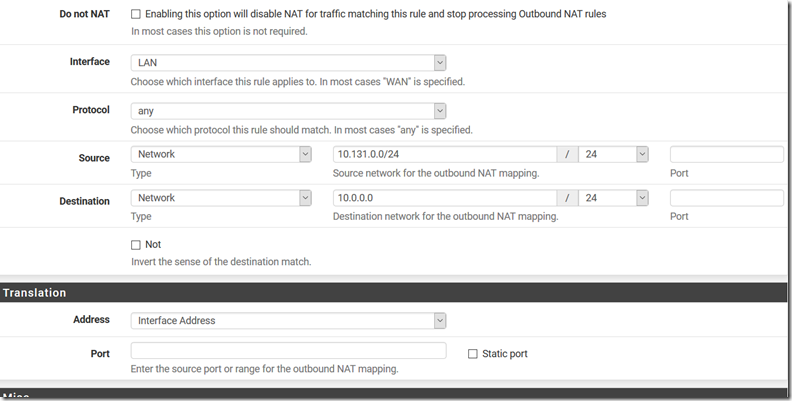Image resolution: width=792 pixels, height=401 pixels.
Task: Enable the Do not NAT checkbox
Action: [x=135, y=14]
